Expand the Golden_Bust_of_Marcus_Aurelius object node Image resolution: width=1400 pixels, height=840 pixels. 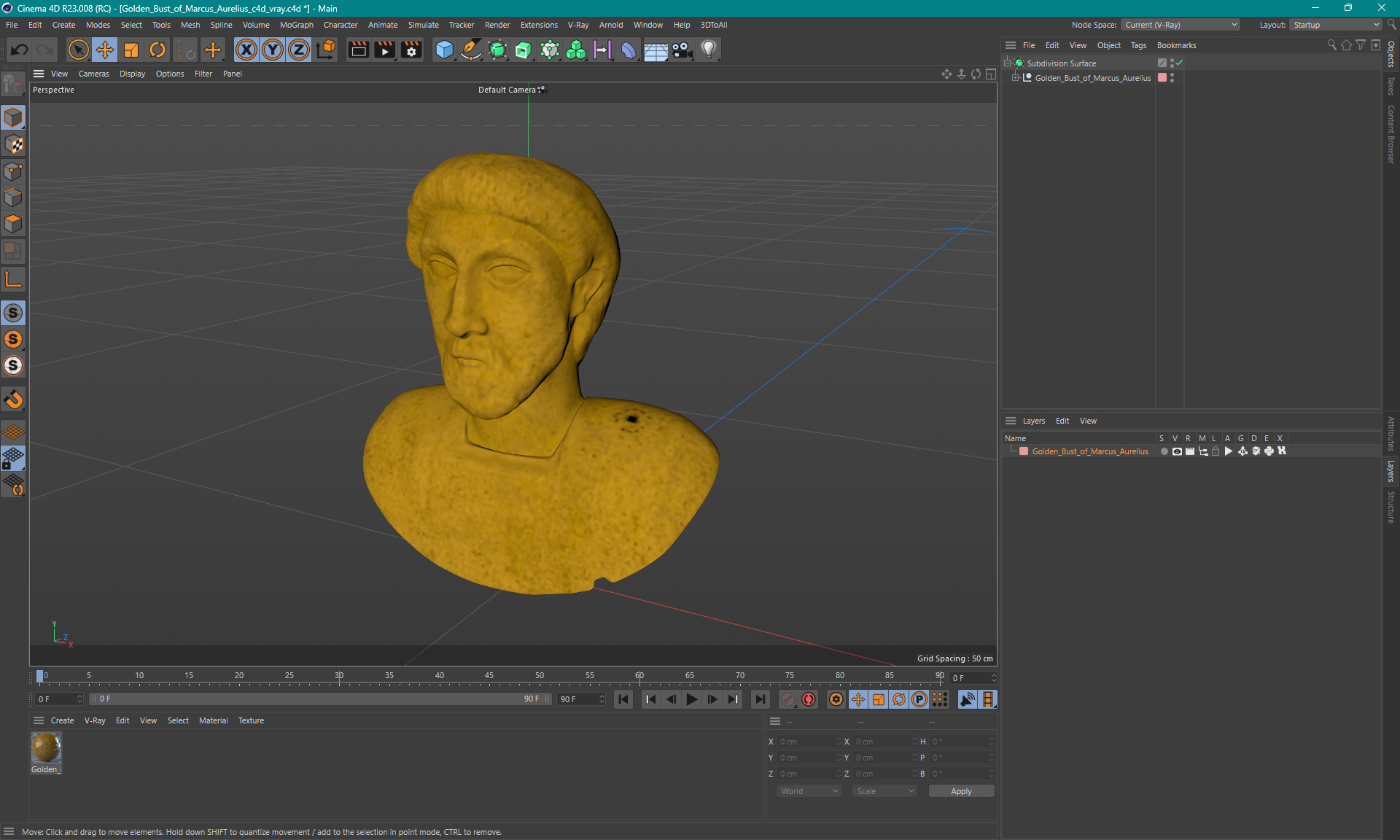coord(1015,78)
